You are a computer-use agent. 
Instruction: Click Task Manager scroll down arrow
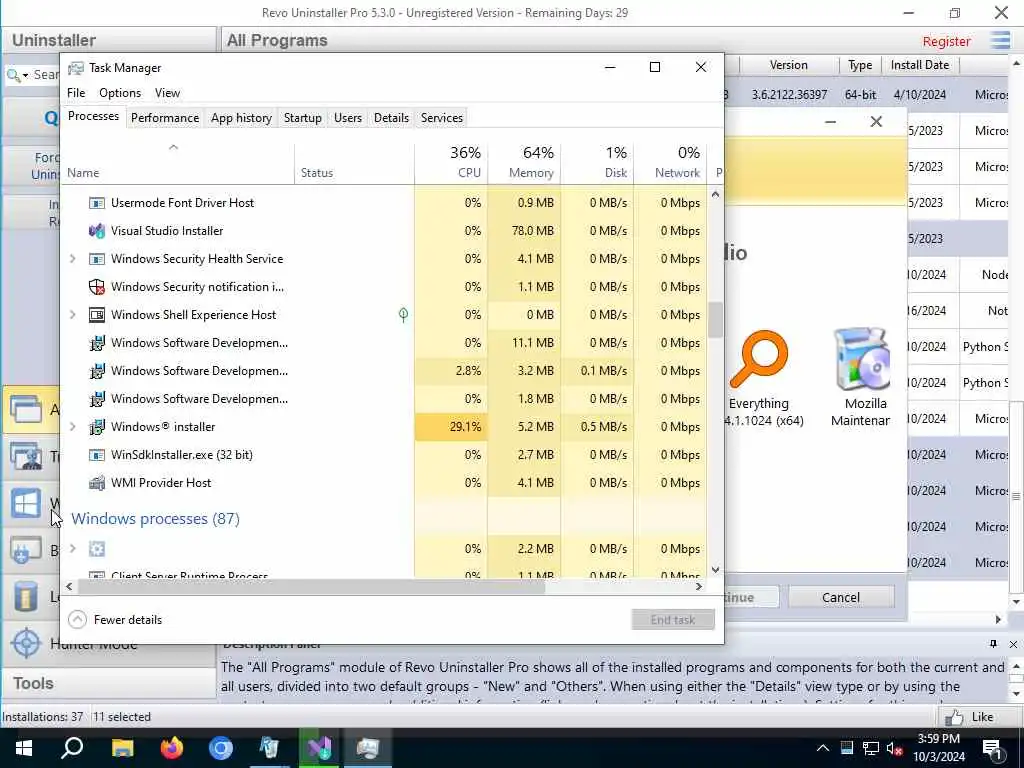(715, 570)
